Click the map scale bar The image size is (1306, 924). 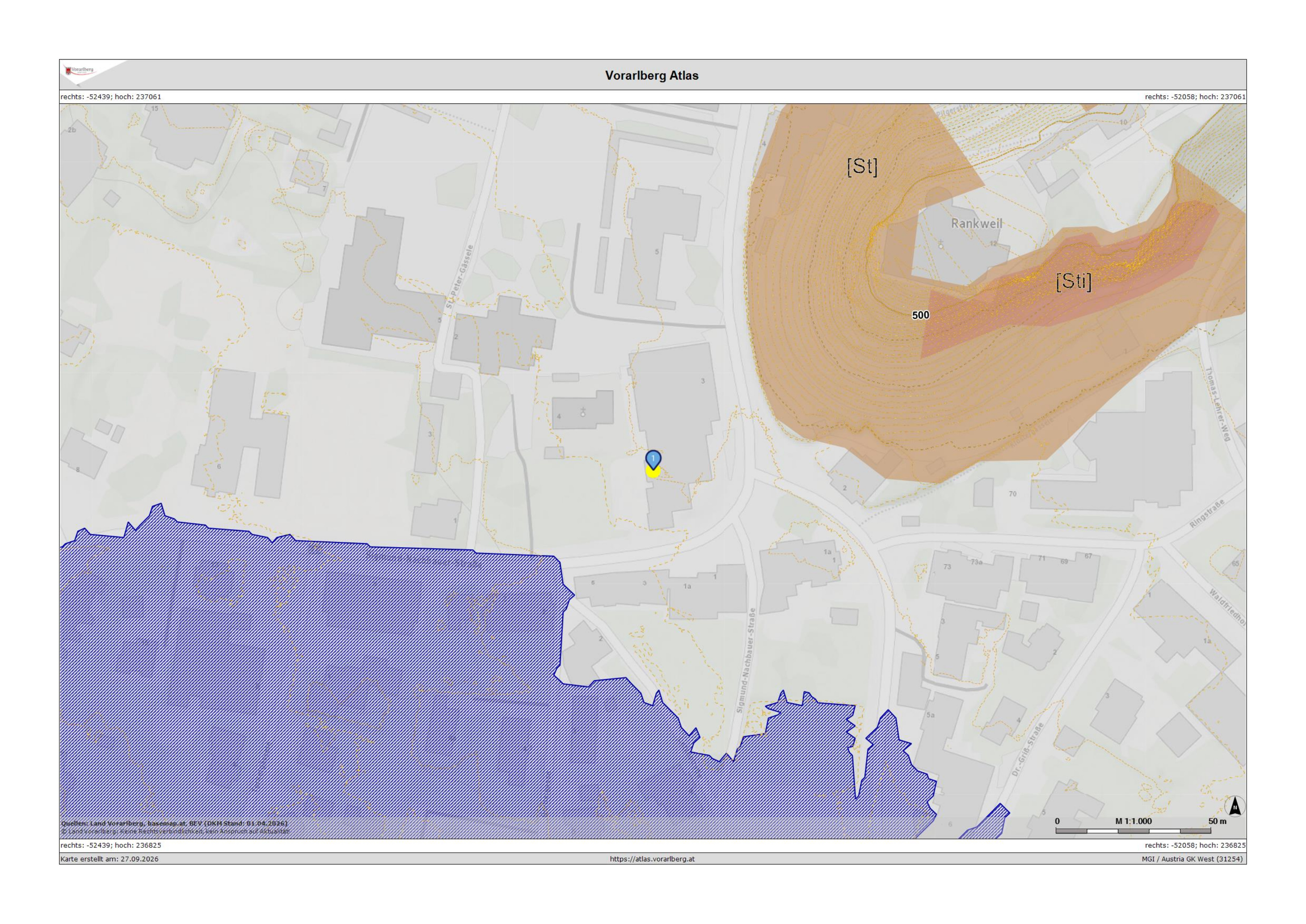pos(1133,831)
